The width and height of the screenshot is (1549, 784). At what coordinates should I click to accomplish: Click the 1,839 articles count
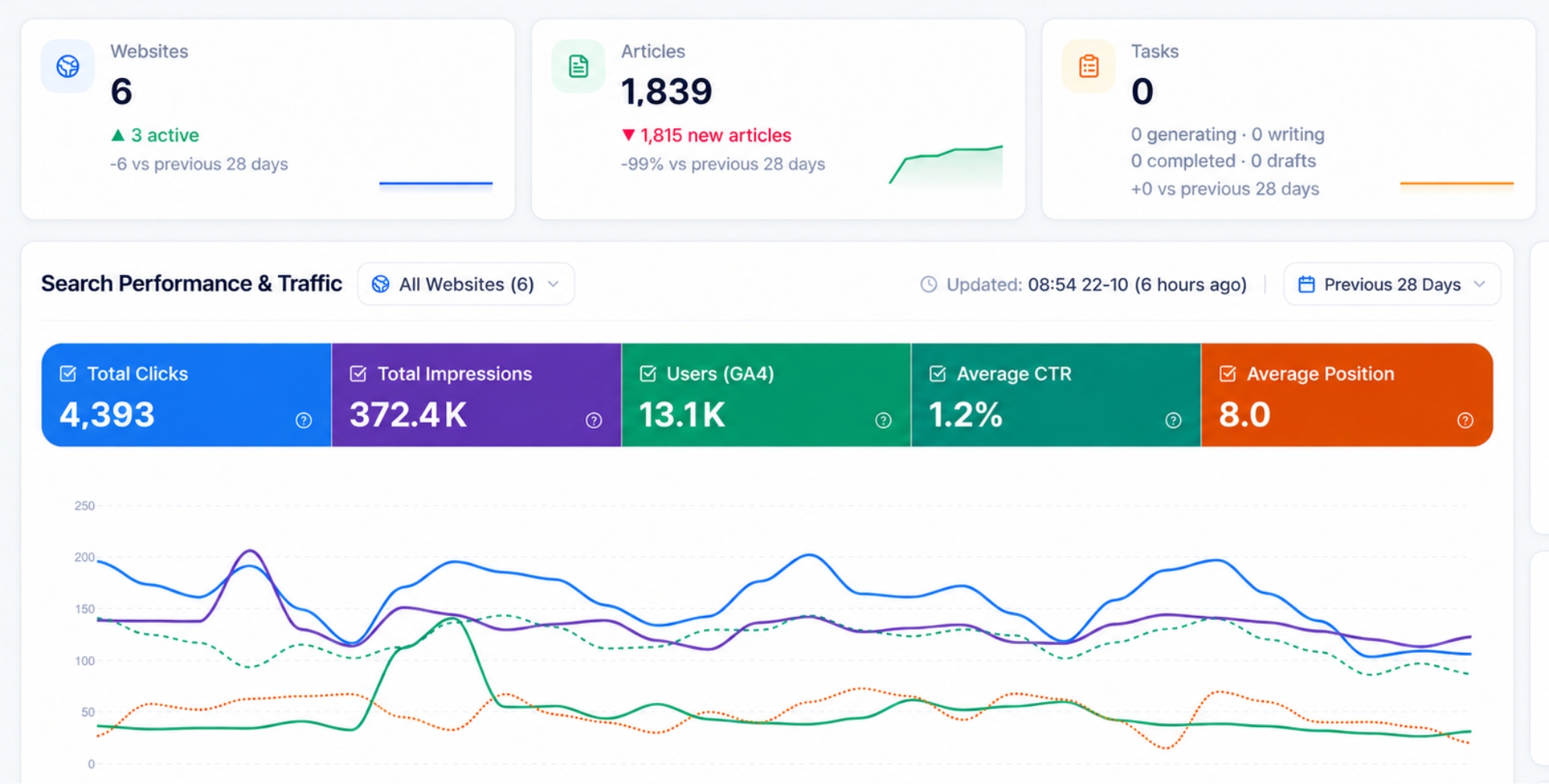[x=666, y=91]
